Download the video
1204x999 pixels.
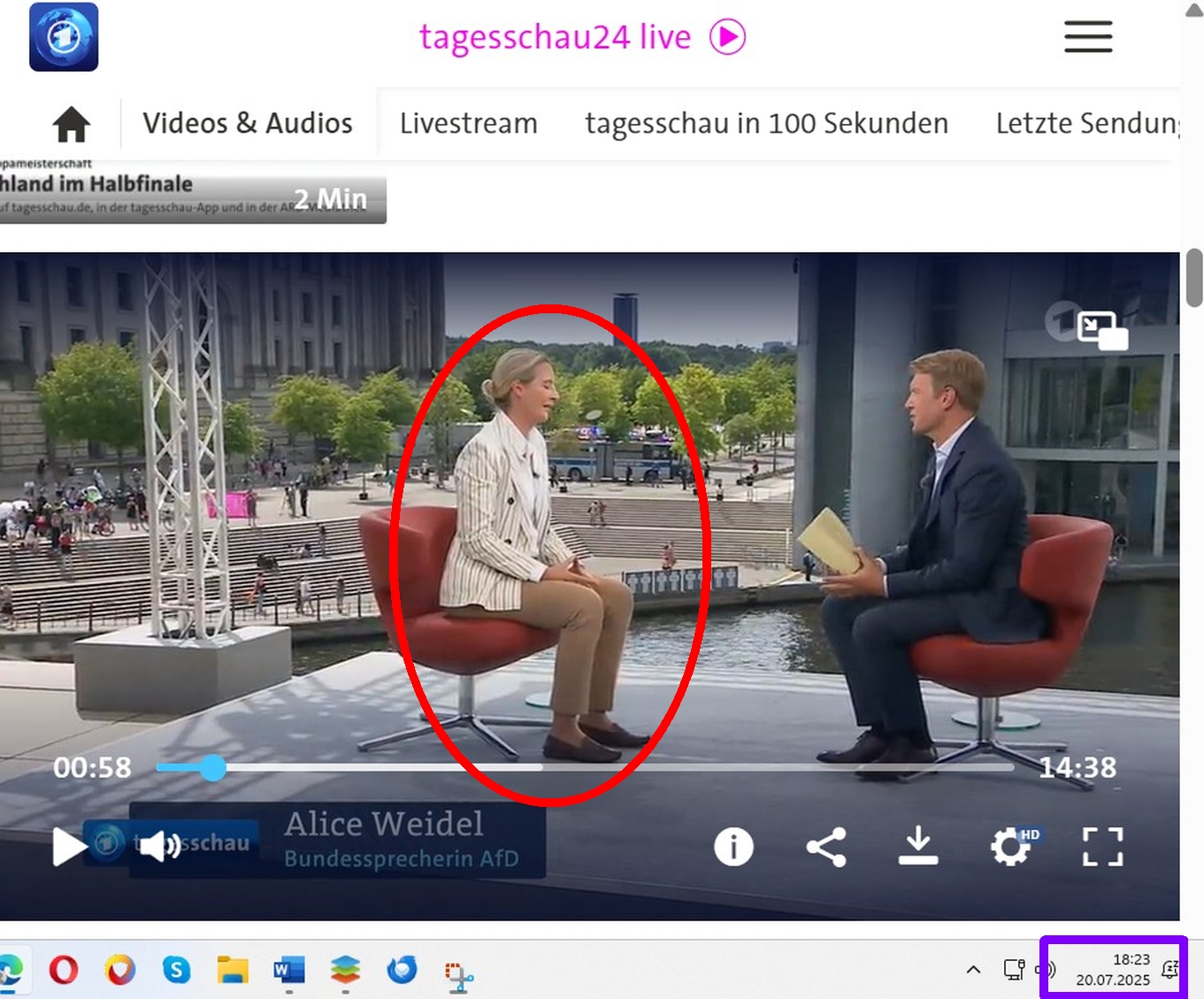point(918,846)
